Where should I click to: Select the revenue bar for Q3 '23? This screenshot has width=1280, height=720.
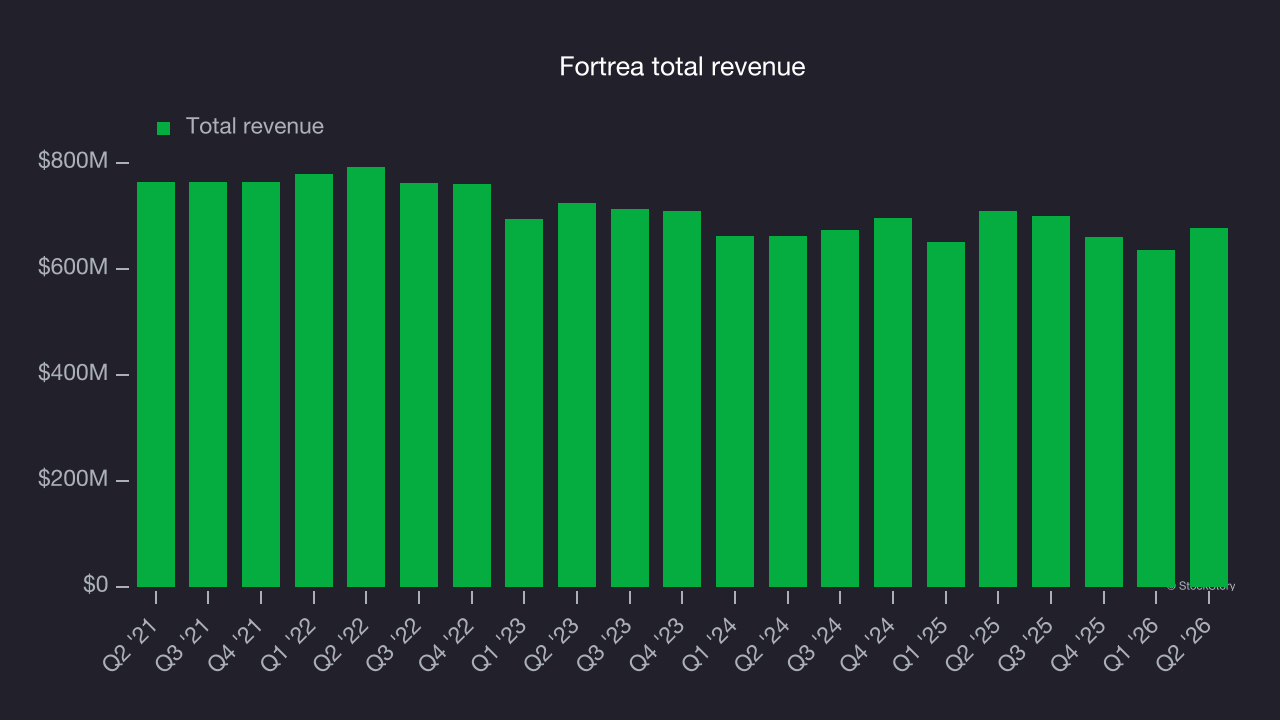point(630,398)
